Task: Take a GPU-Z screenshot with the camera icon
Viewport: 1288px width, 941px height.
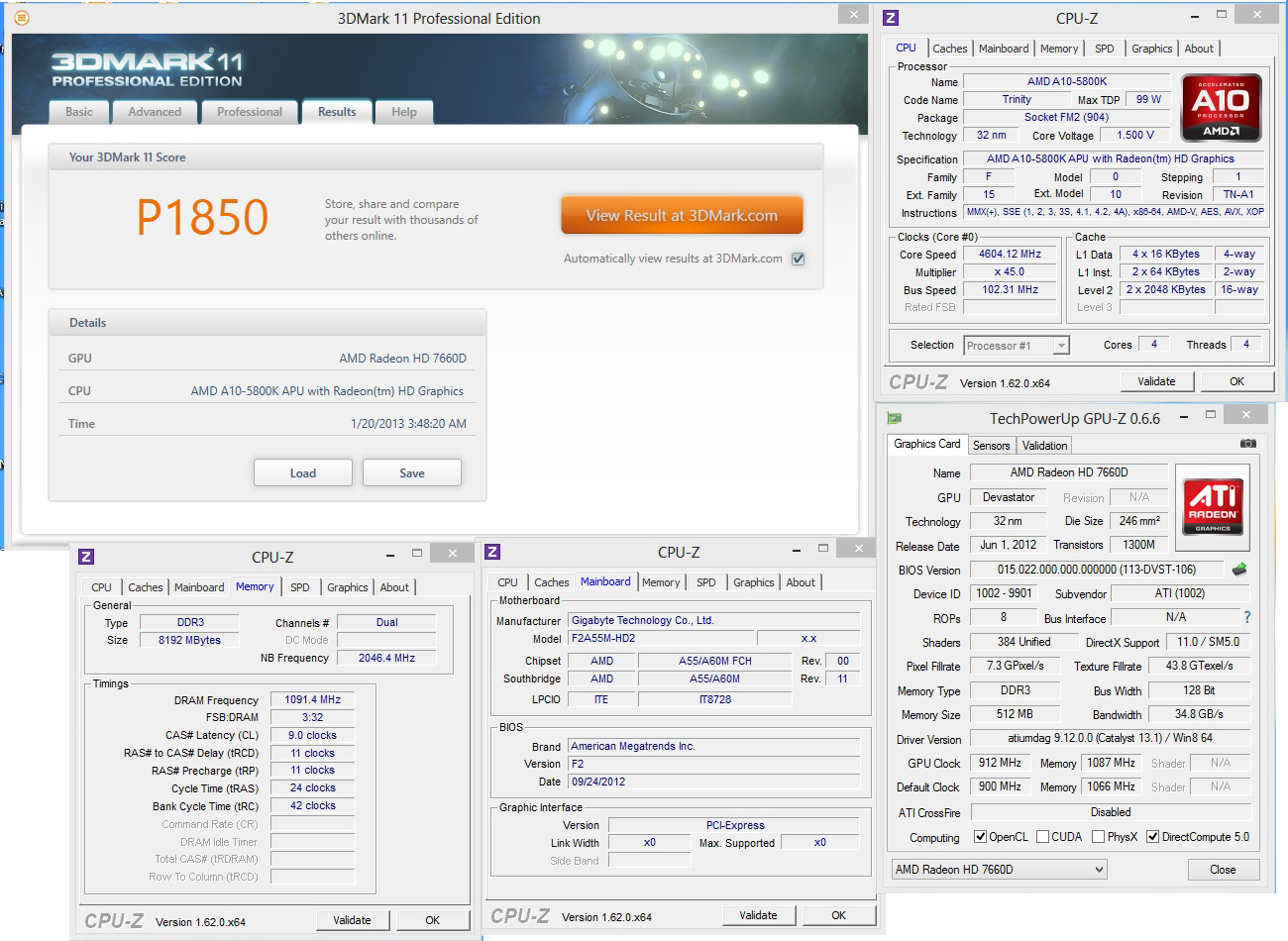Action: (1248, 444)
